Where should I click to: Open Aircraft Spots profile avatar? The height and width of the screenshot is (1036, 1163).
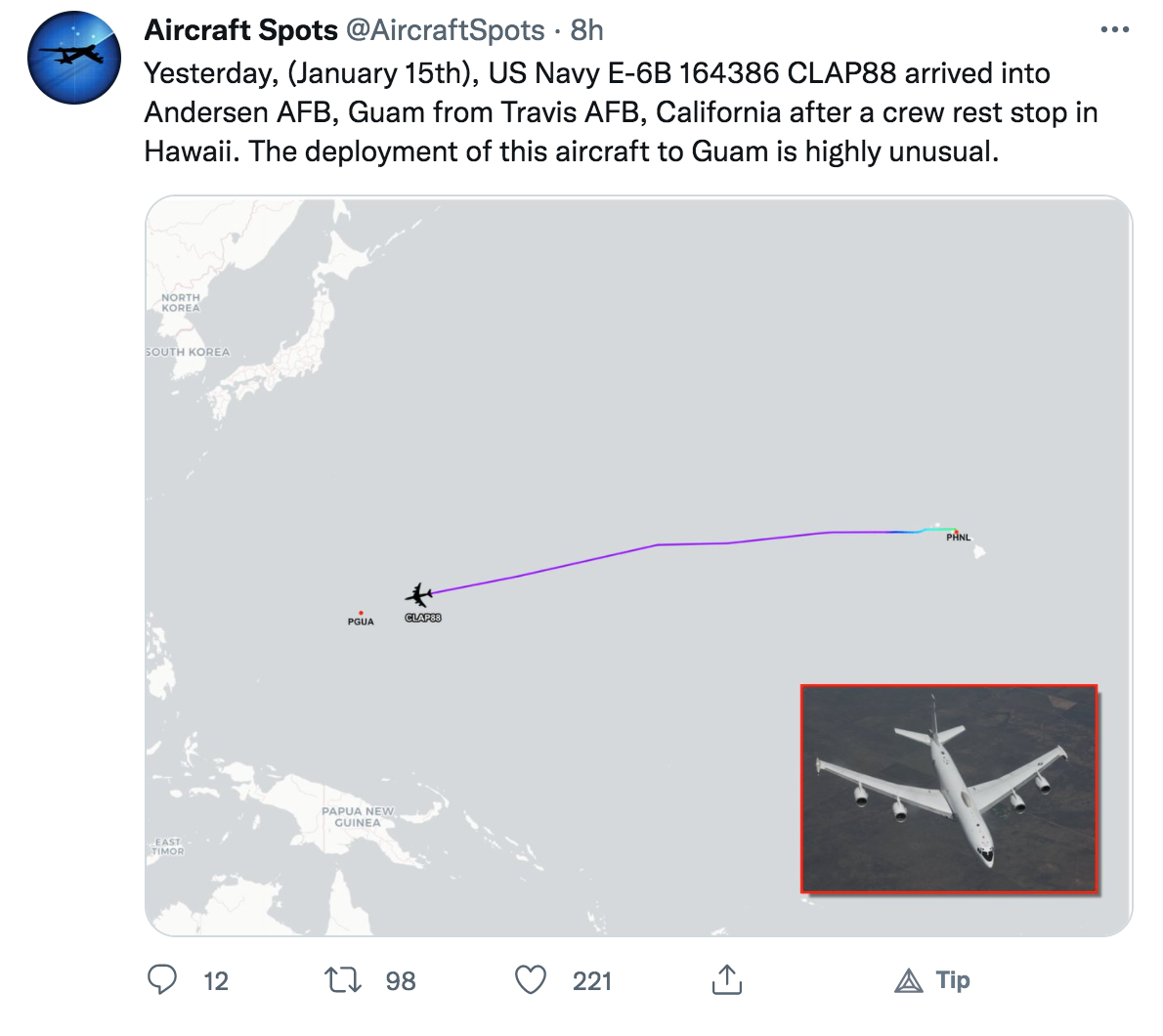tap(74, 57)
